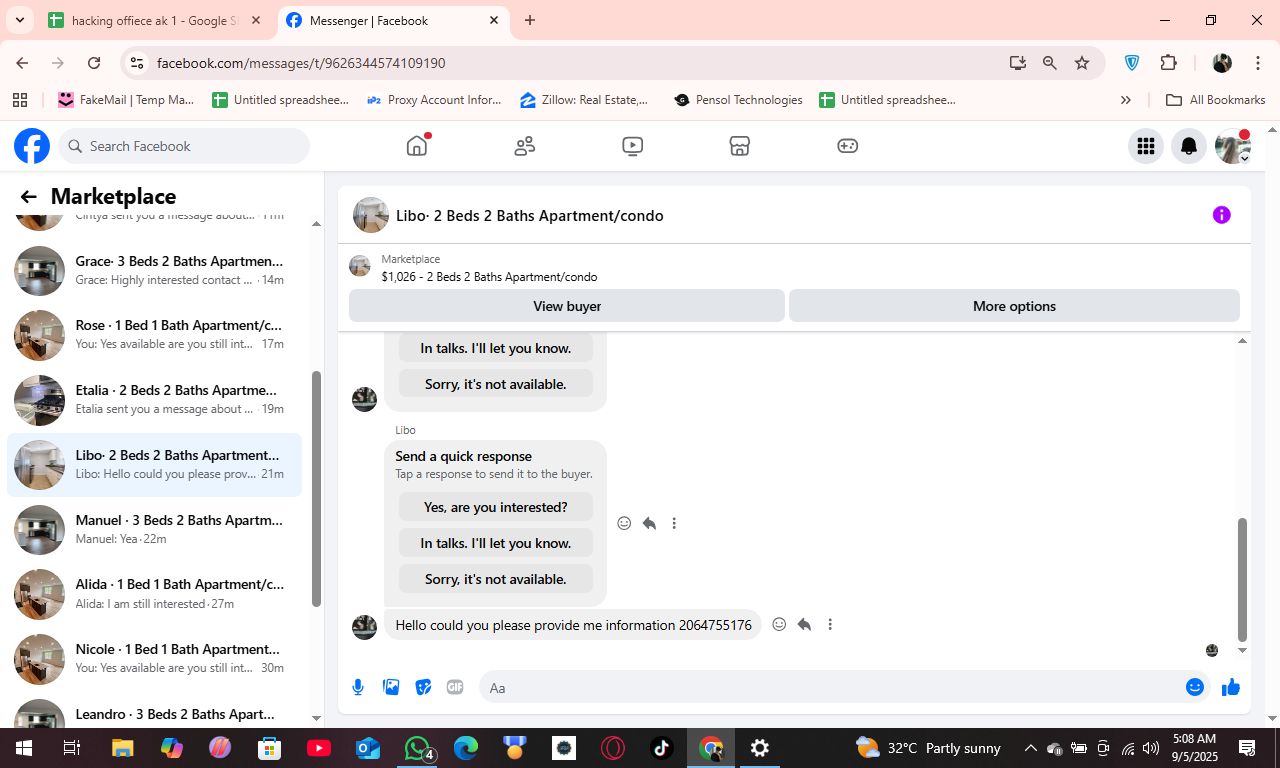
Task: Choose a sticker in the composer
Action: pos(423,687)
